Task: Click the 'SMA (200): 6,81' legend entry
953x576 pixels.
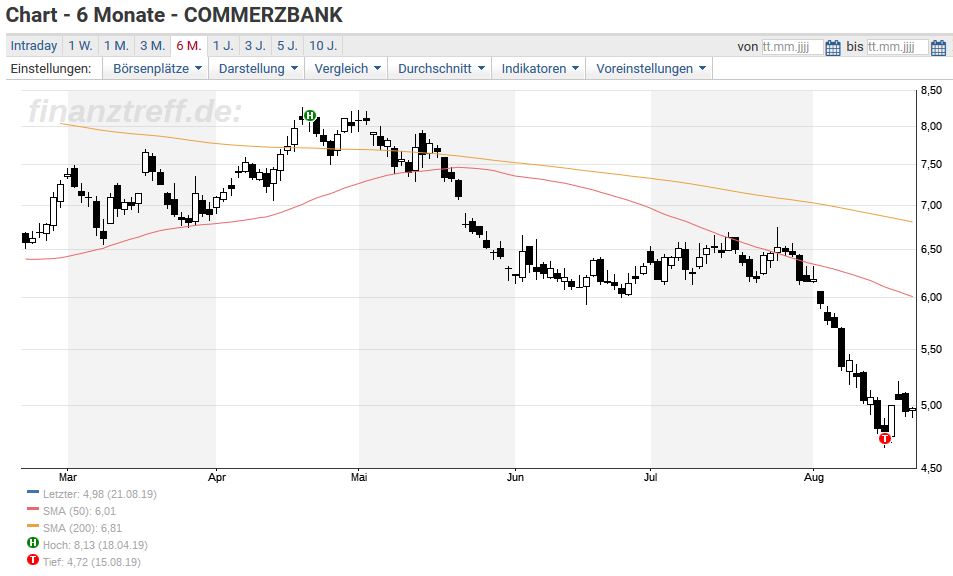Action: coord(82,528)
